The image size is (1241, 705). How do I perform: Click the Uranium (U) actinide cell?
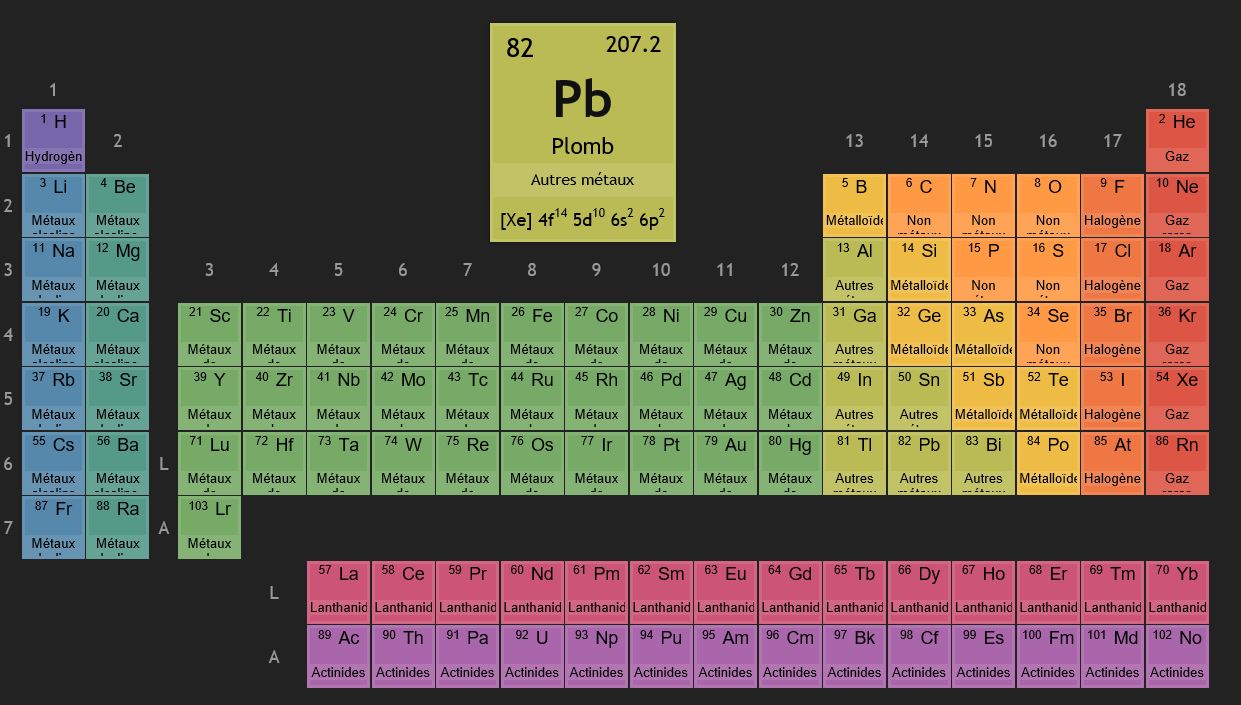point(532,656)
